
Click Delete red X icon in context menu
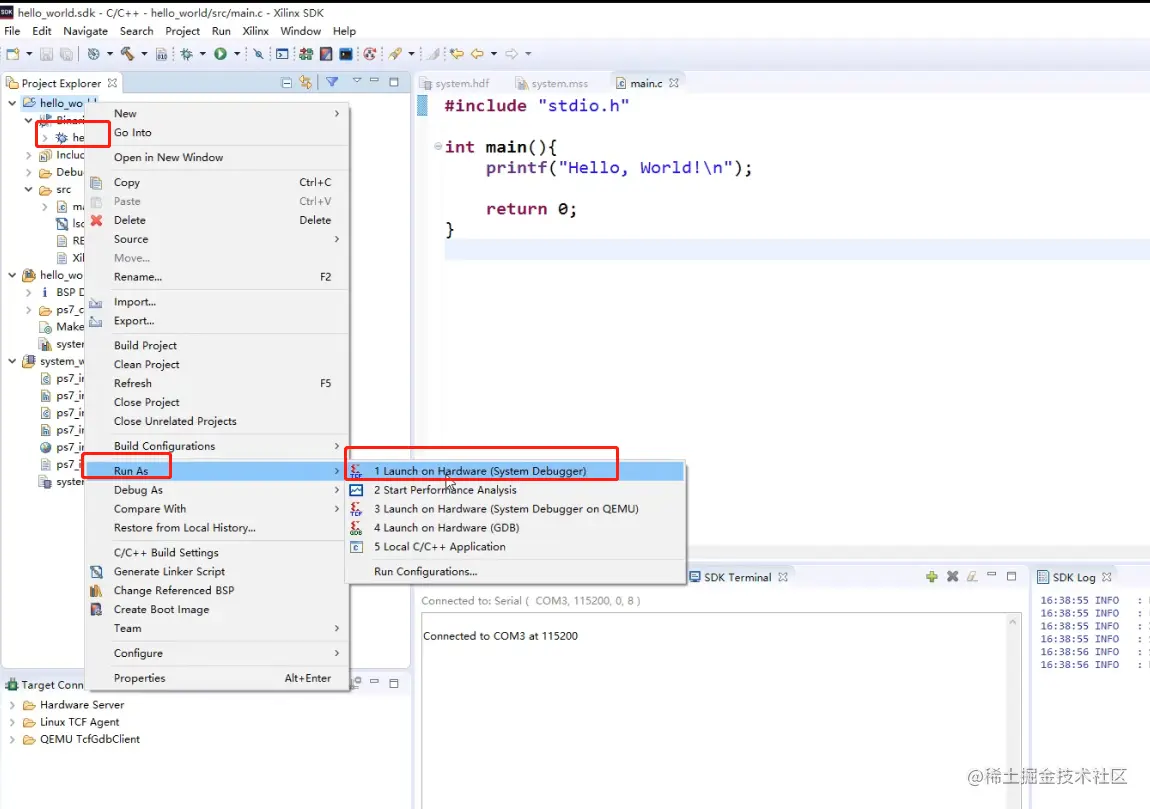tap(96, 220)
